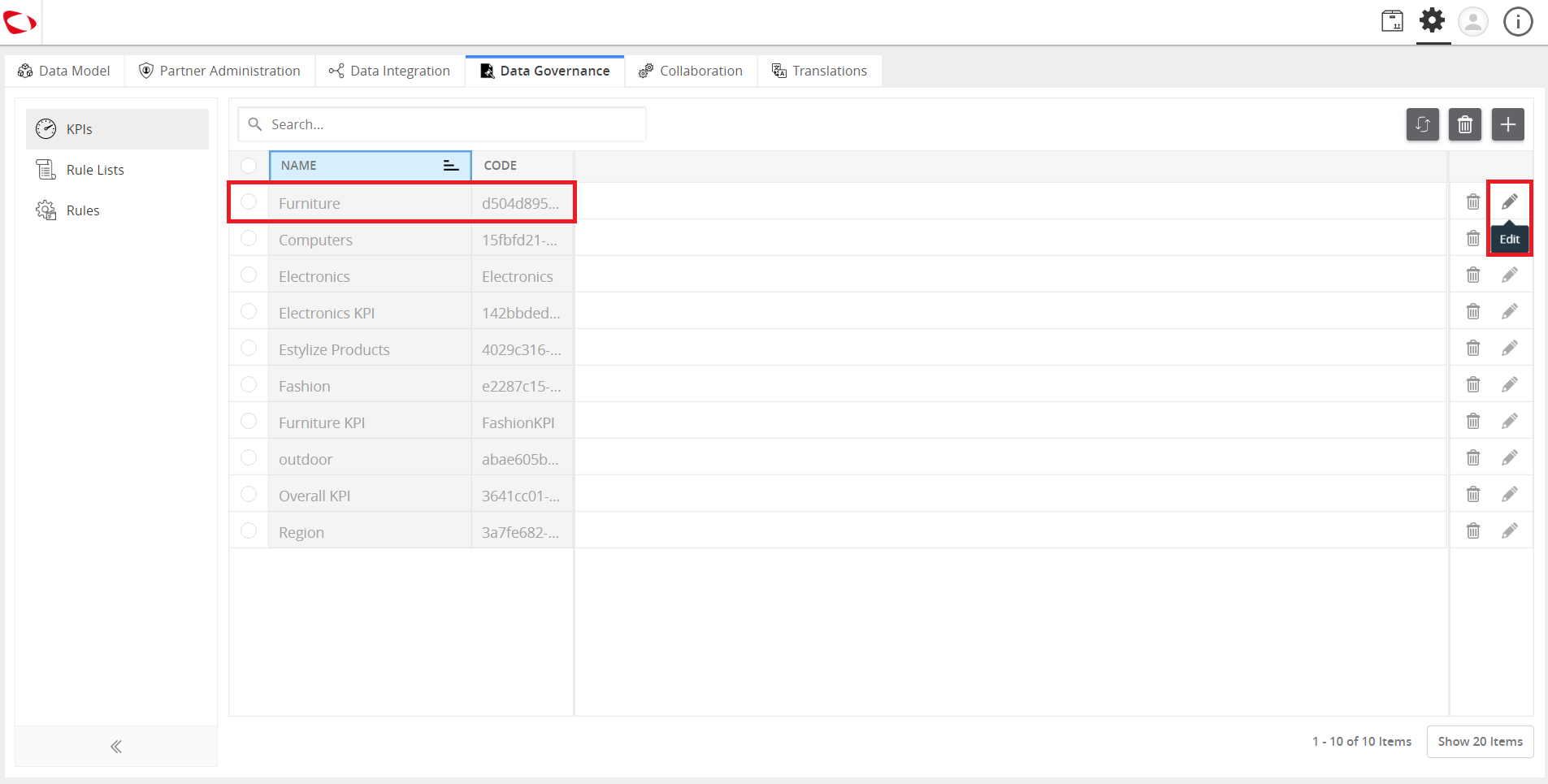This screenshot has width=1548, height=784.
Task: Delete the Electronics row trash icon
Action: click(1472, 275)
